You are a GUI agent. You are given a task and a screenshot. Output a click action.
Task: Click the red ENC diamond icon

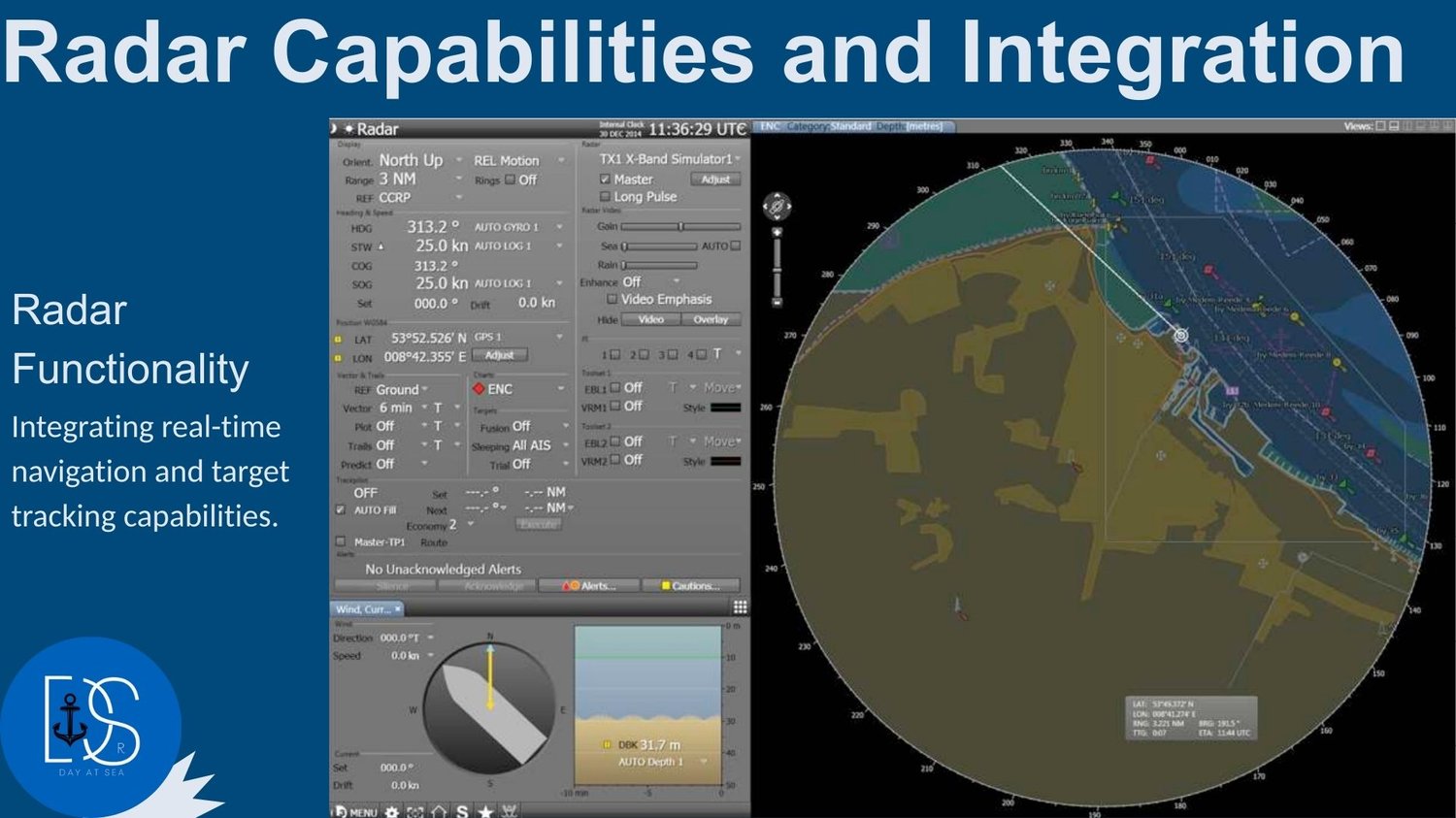[479, 389]
